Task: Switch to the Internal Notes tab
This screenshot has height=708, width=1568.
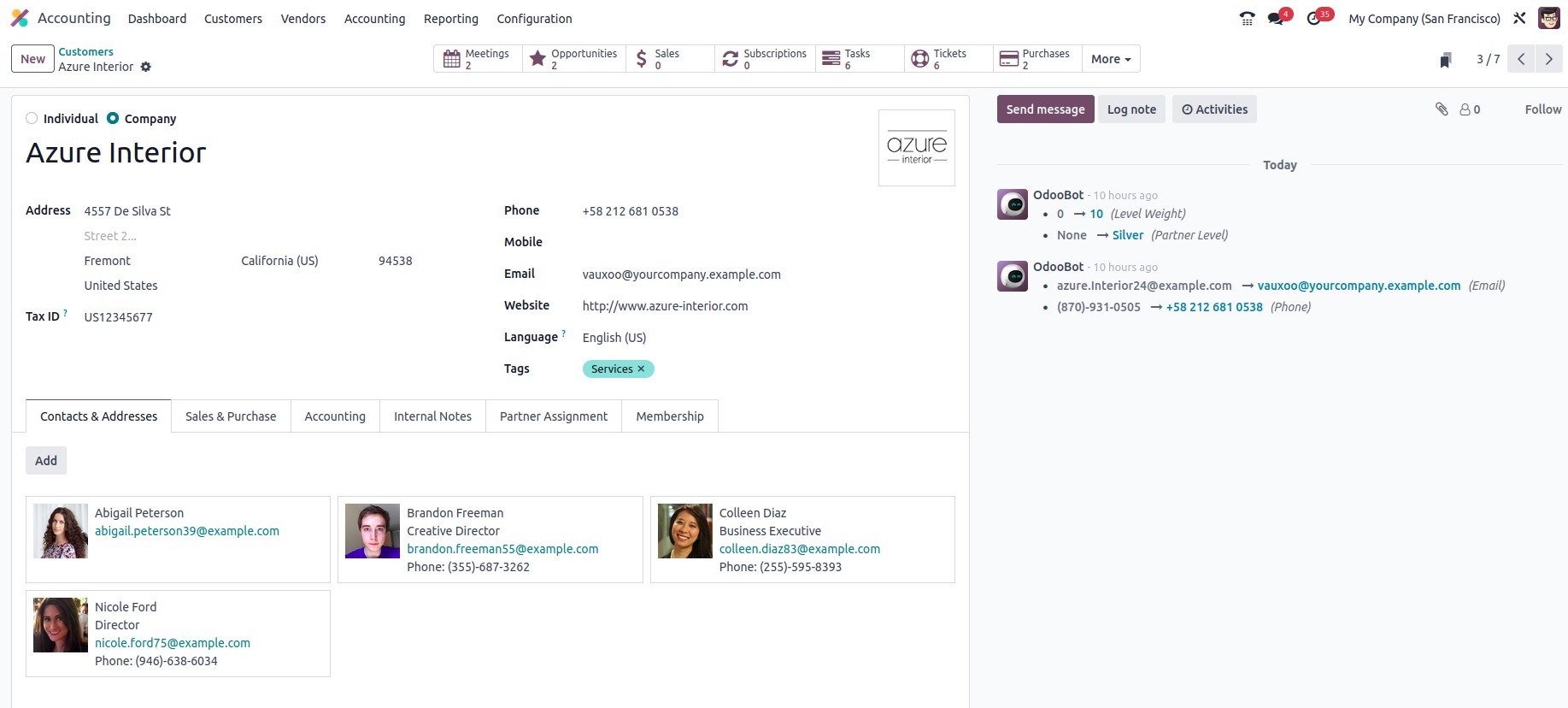Action: point(432,416)
